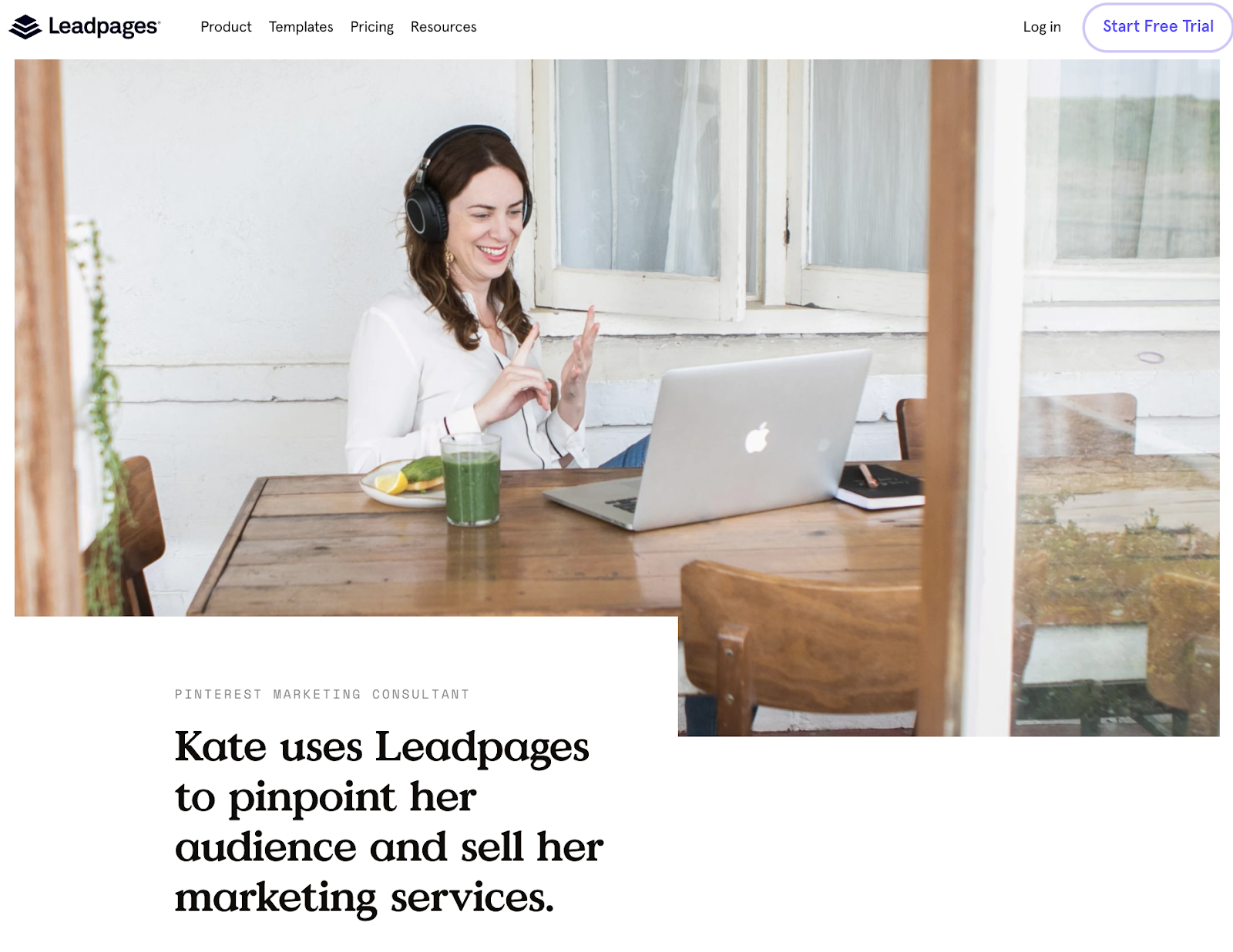Select the Pinterest Marketing Consultant label
Viewport: 1233px width, 952px height.
click(322, 694)
